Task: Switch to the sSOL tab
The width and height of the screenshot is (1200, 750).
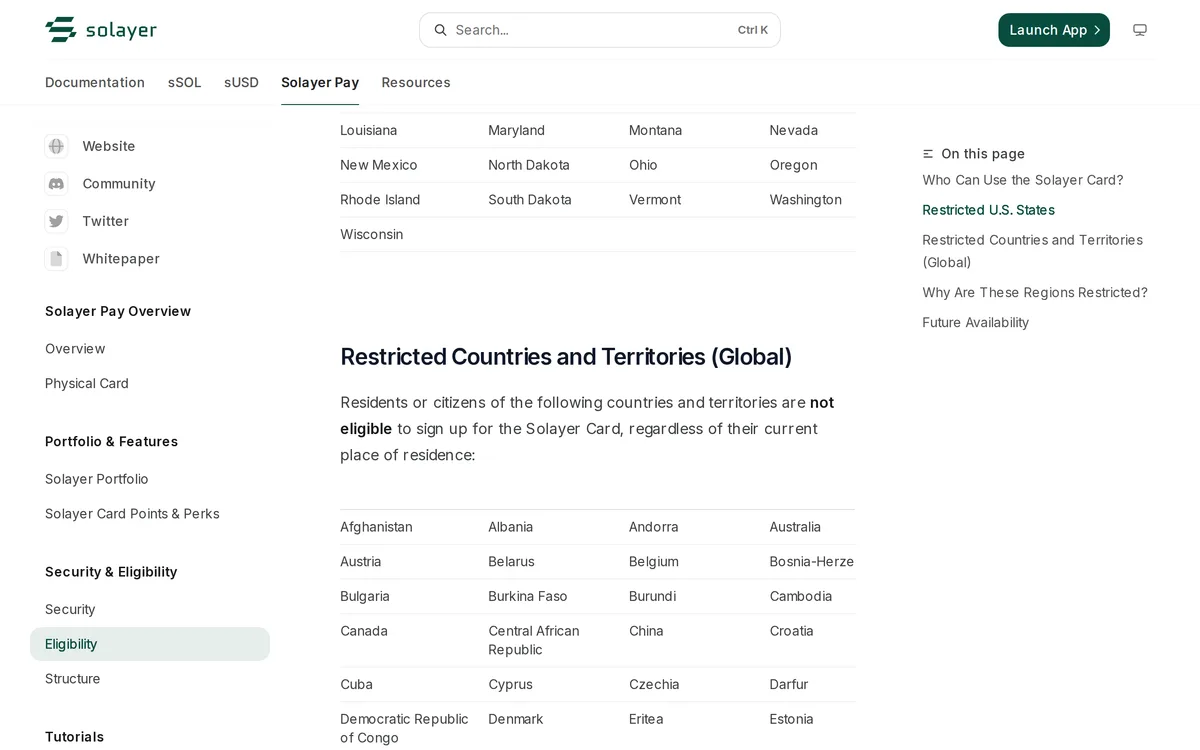Action: (x=185, y=82)
